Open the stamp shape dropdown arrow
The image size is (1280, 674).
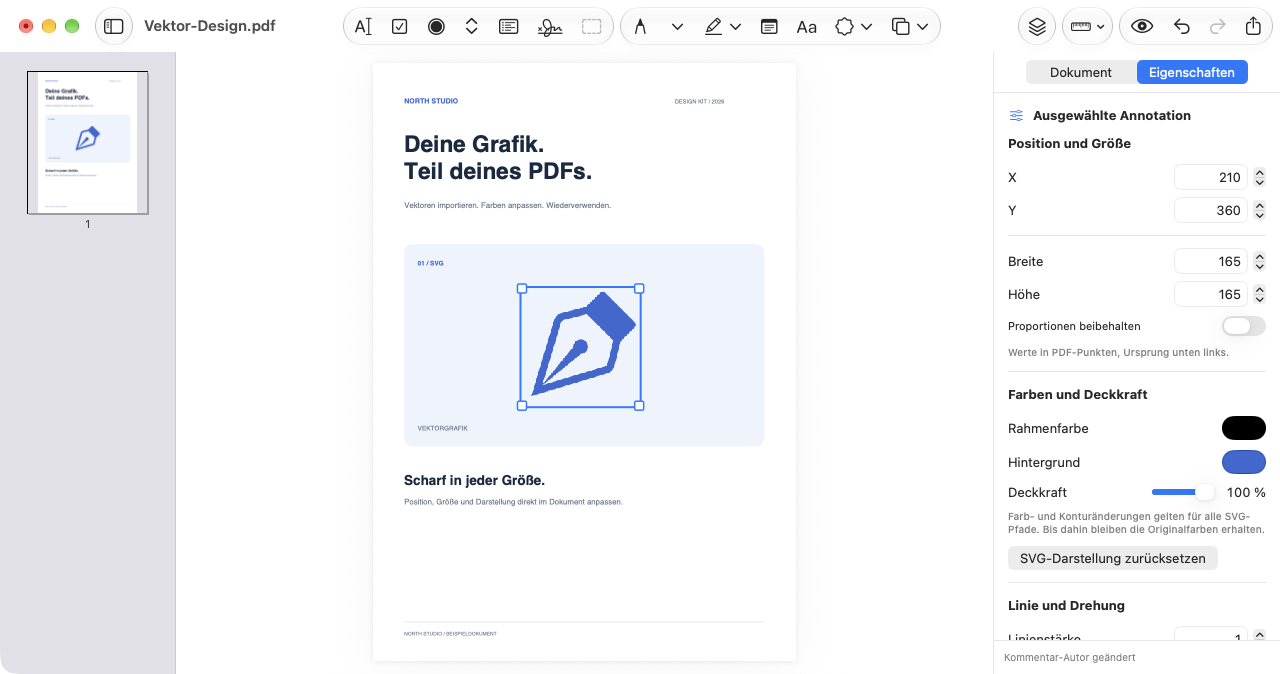[867, 27]
